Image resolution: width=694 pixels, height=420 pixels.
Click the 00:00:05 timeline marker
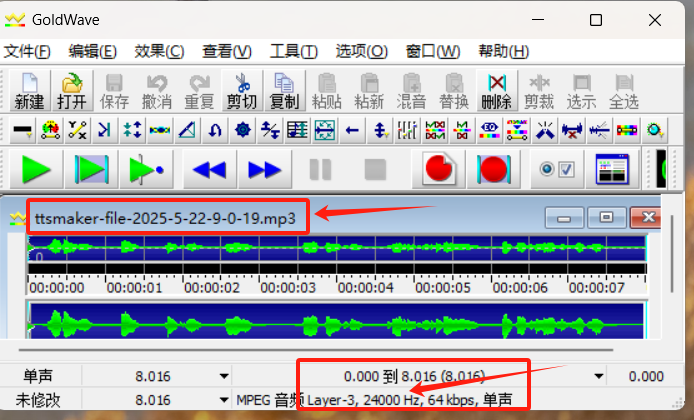click(x=443, y=288)
